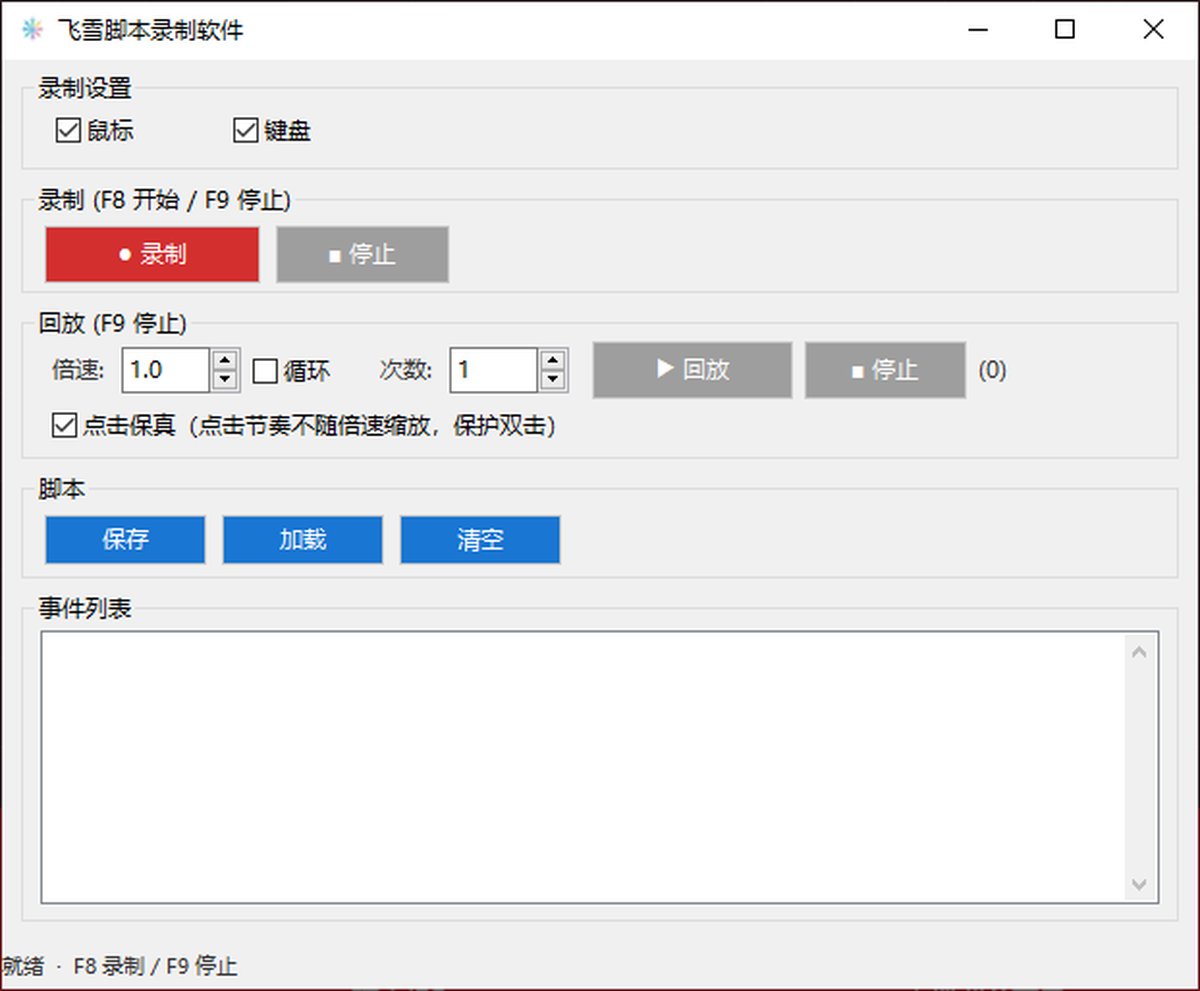
Task: Load a script with 加载 button
Action: pyautogui.click(x=302, y=540)
